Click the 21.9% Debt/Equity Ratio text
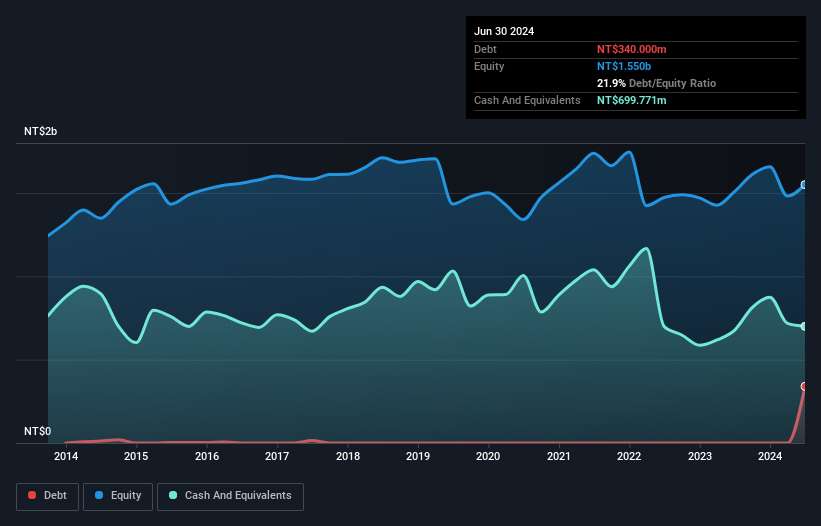 click(656, 83)
